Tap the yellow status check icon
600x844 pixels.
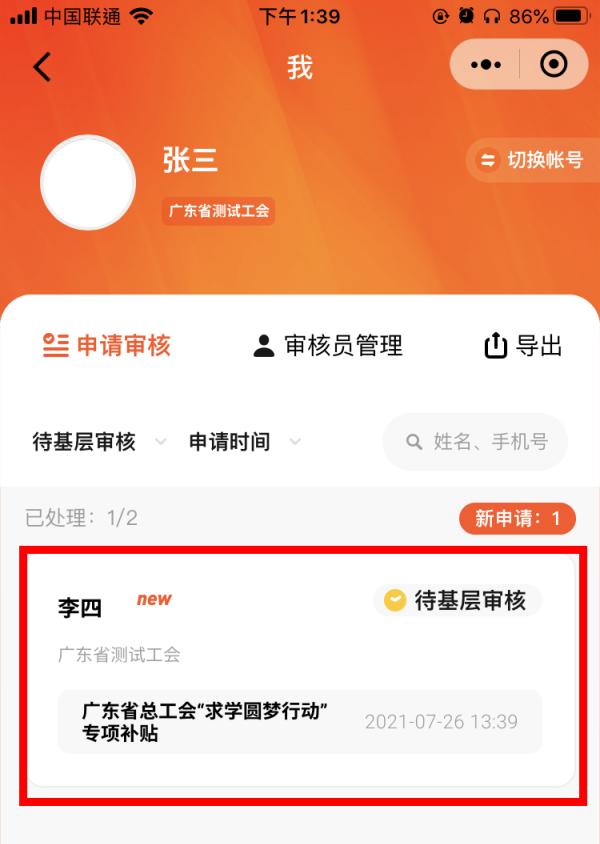click(395, 600)
